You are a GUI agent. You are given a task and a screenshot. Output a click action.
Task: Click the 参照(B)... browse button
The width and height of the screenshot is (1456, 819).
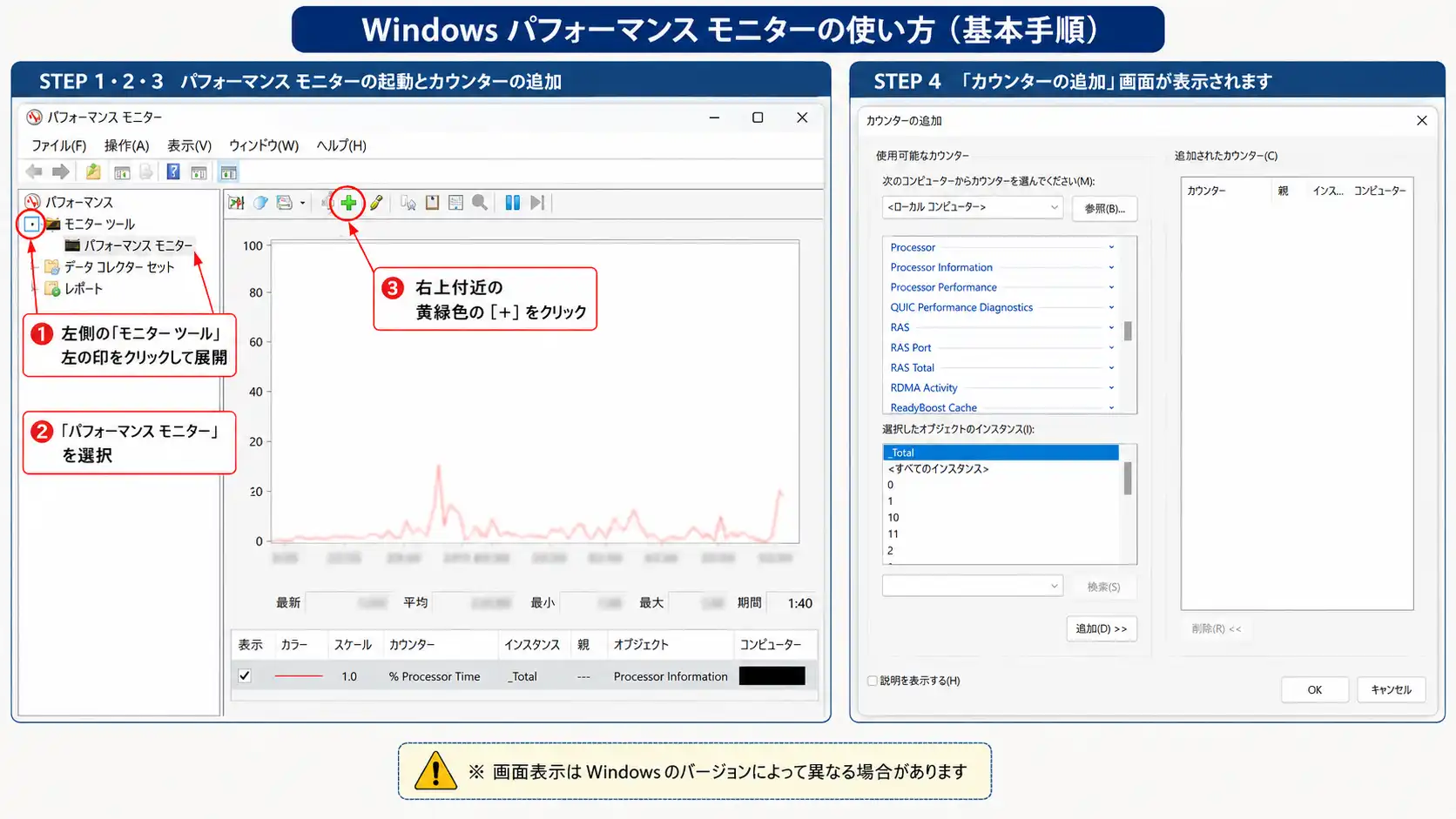1104,208
